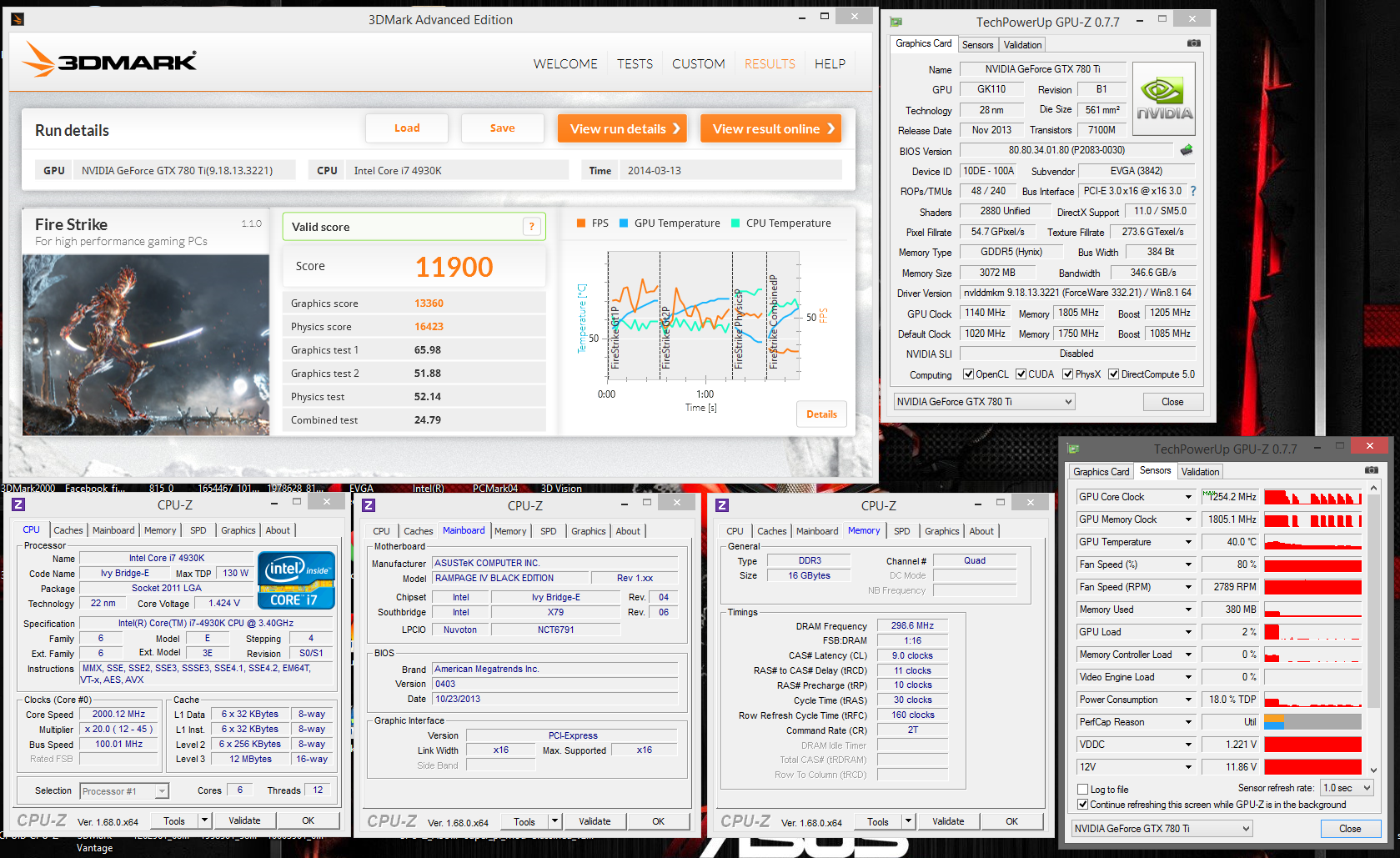Open the SPD tab in CPU-Z Memory window

click(902, 531)
